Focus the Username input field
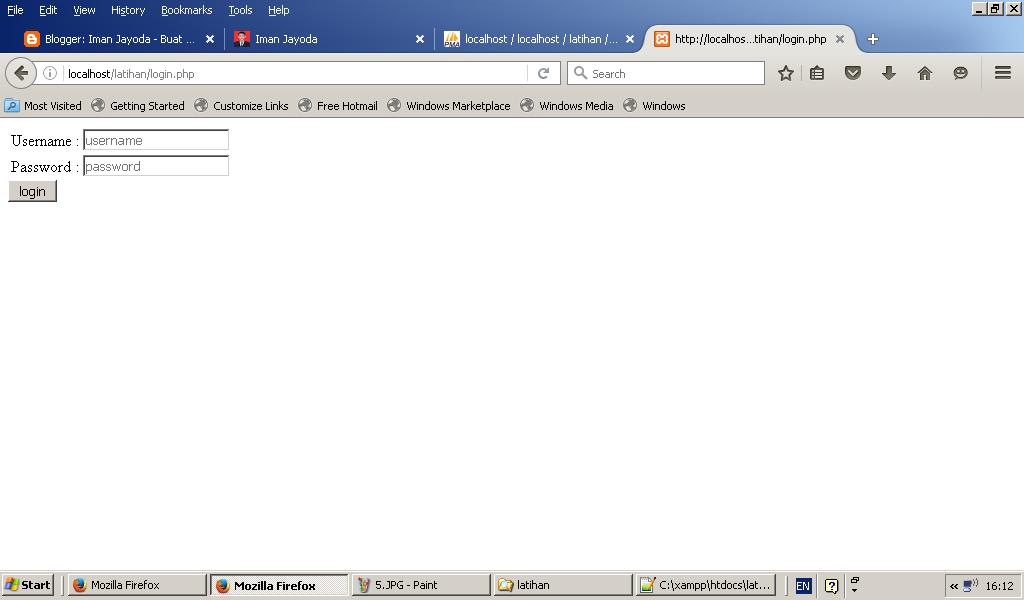Image resolution: width=1024 pixels, height=600 pixels. (x=156, y=140)
